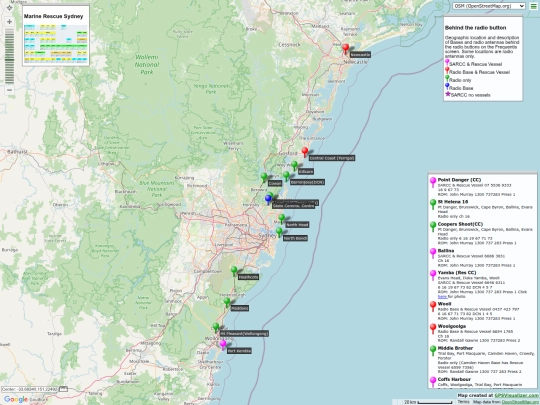Click the St Helena 16 green list pin
540x405 pixels.
tap(433, 204)
